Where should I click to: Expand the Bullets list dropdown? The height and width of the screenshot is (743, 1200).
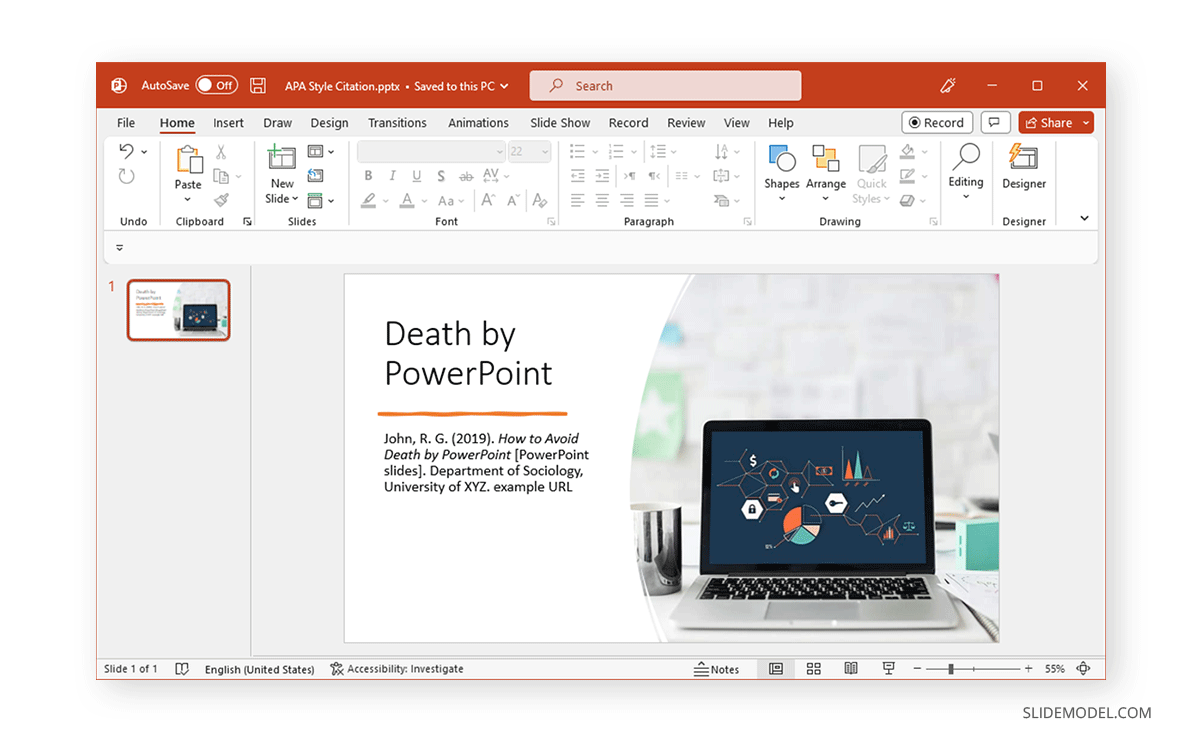click(x=596, y=152)
